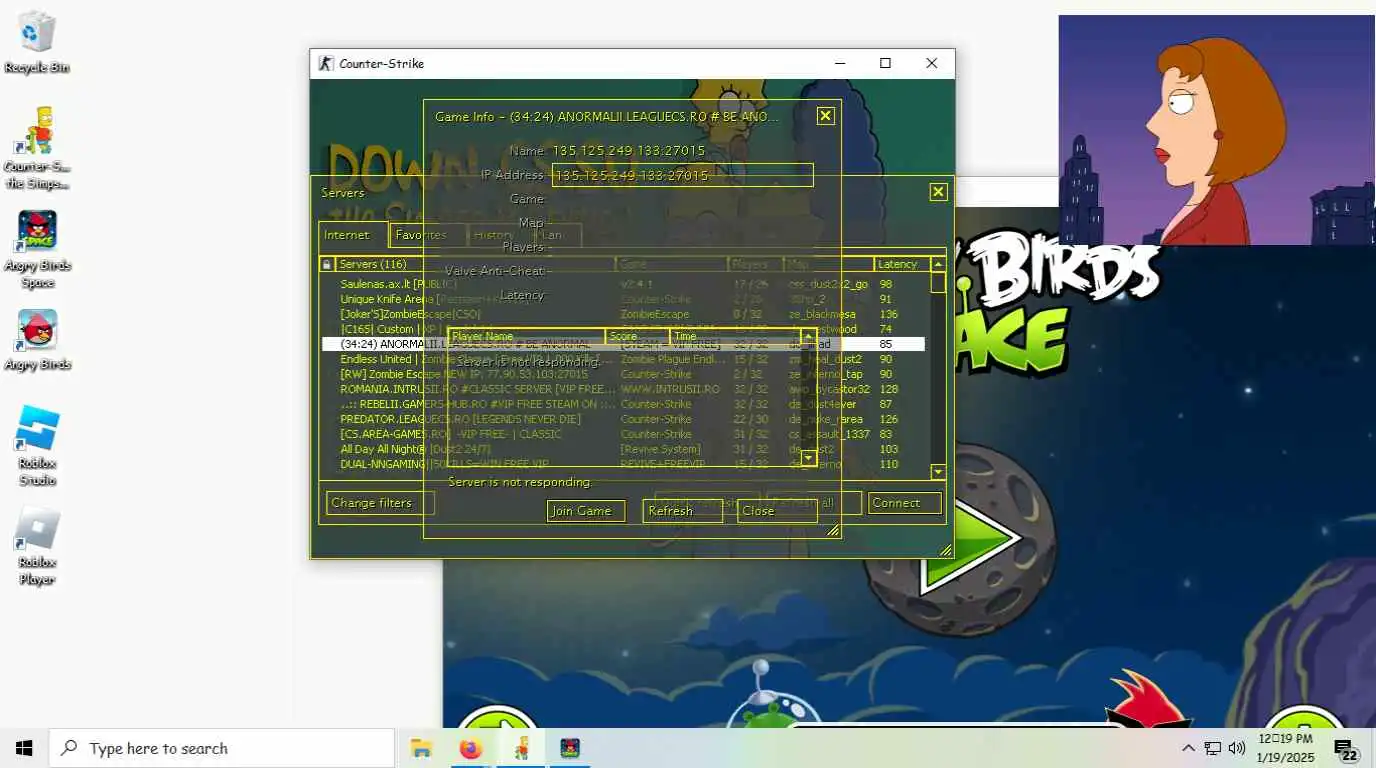
Task: Click the Connect button
Action: (x=904, y=503)
